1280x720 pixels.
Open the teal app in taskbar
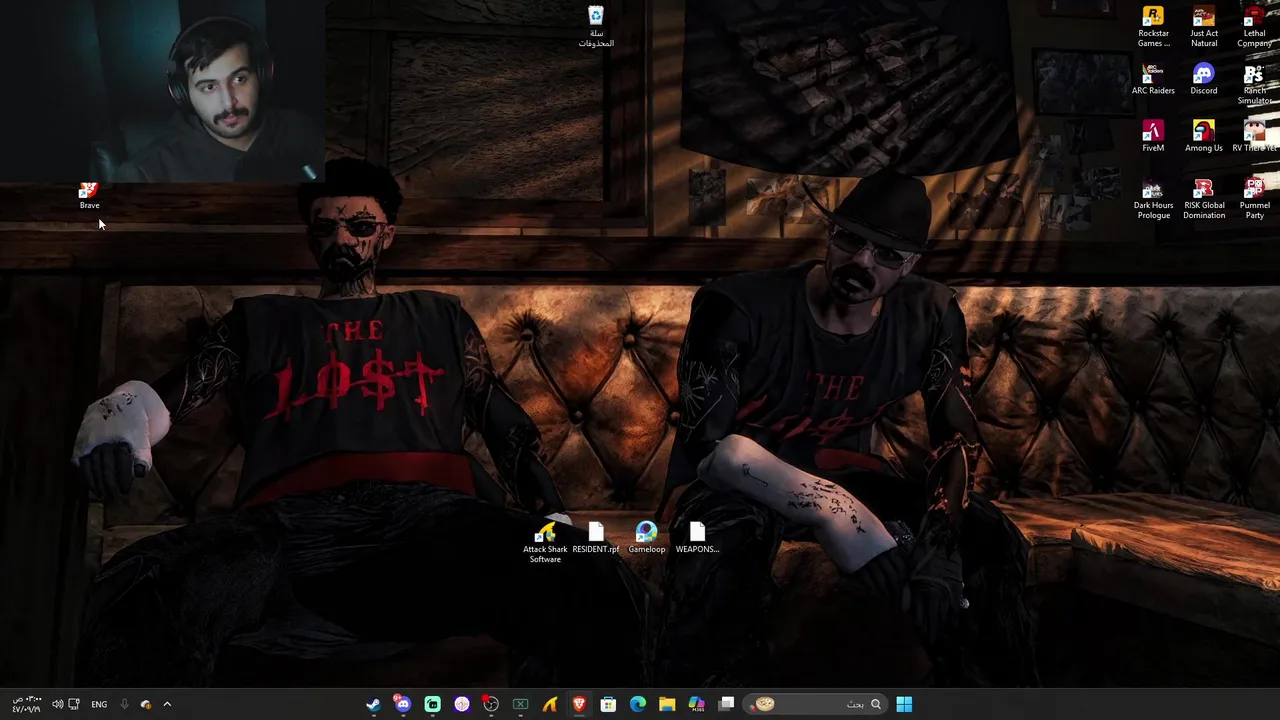point(432,704)
